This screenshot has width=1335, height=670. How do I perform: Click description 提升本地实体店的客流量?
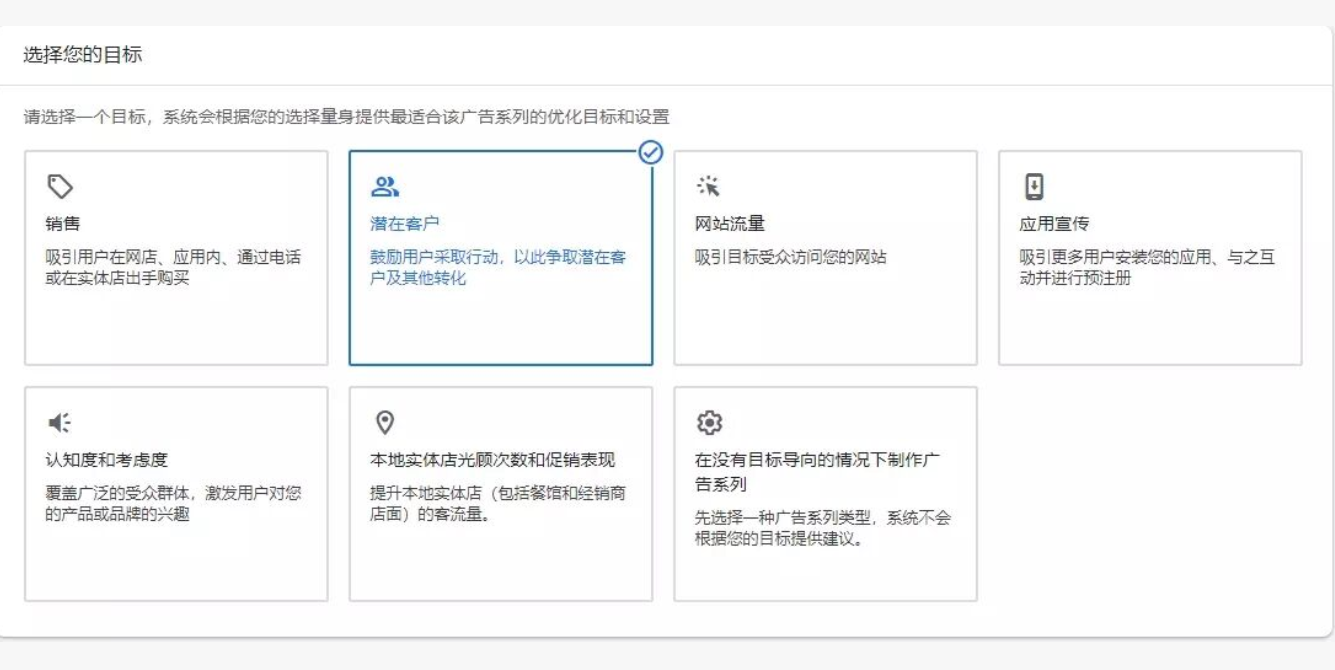[498, 504]
